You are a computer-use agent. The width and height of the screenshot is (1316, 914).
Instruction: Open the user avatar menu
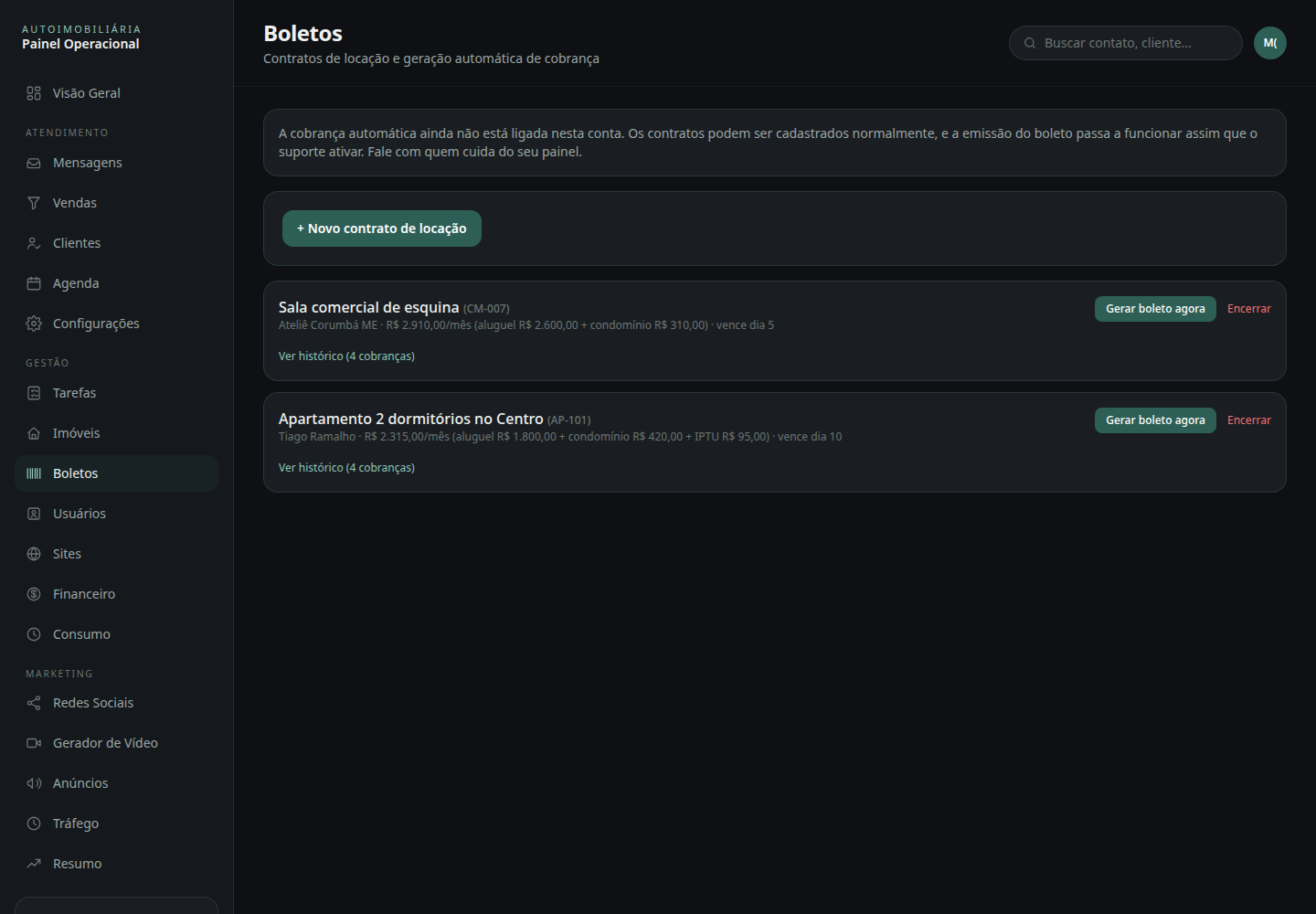1270,43
